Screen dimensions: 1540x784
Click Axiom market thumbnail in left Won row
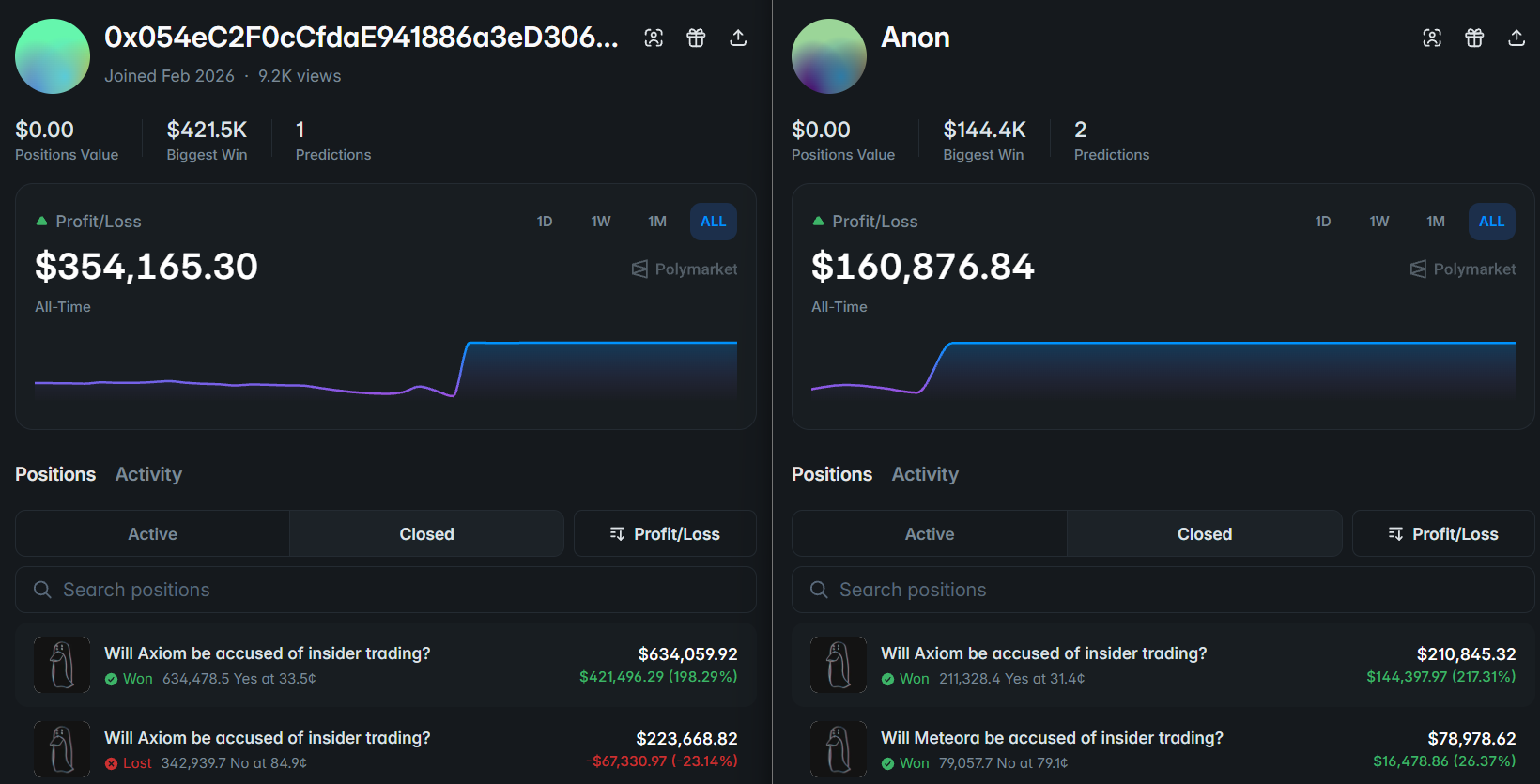pos(62,665)
